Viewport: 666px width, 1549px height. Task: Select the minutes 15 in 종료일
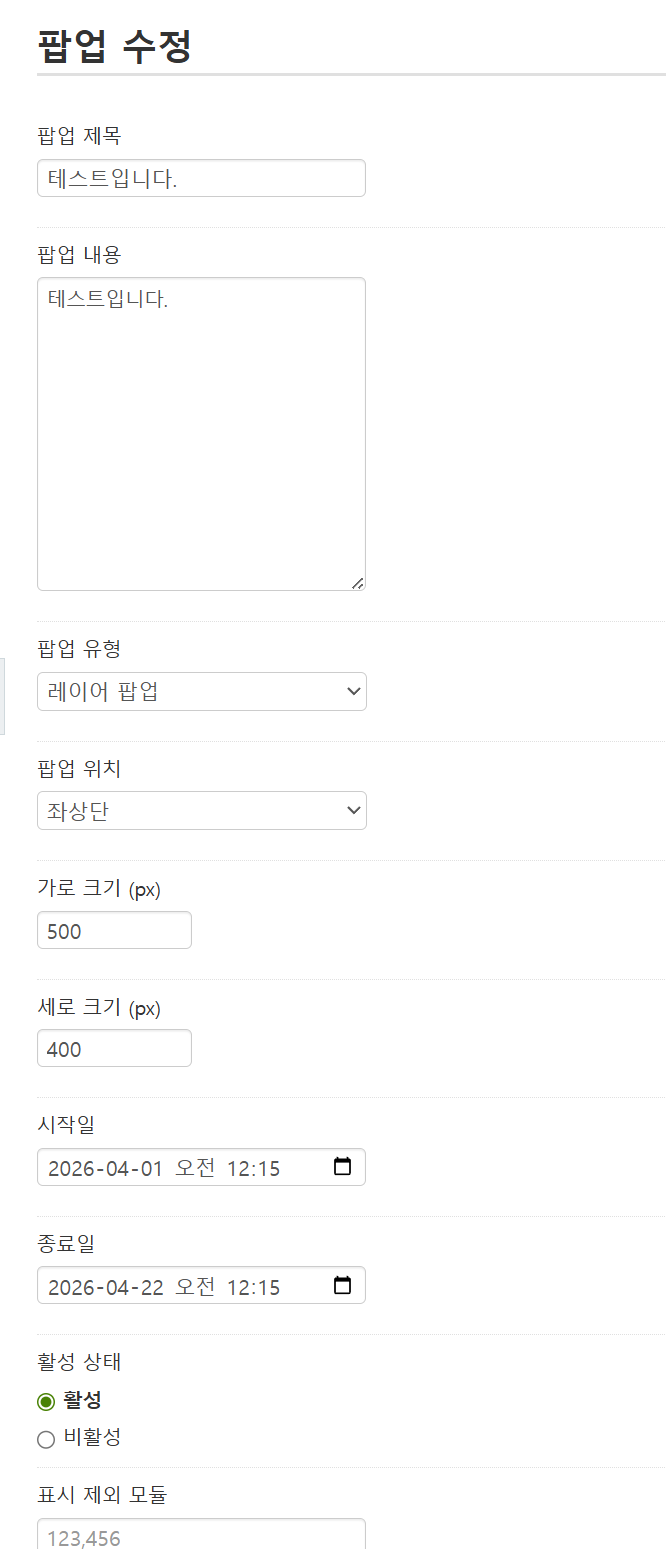267,1287
